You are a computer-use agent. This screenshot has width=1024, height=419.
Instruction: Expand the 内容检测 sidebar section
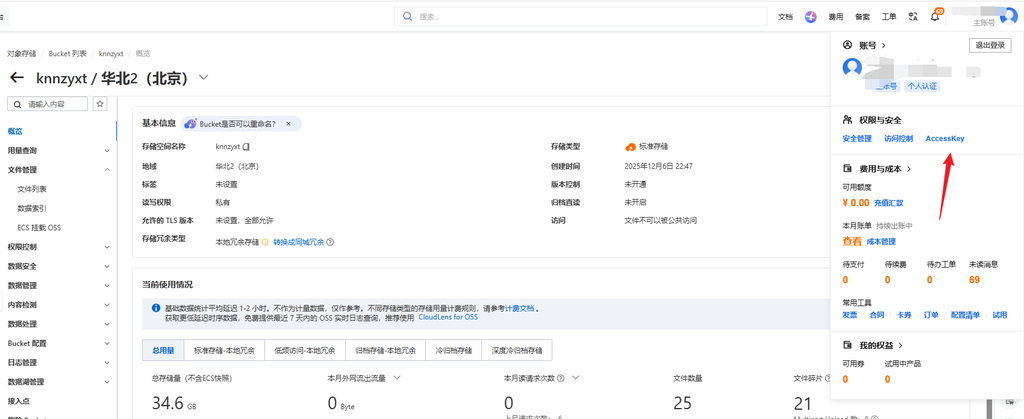coord(107,305)
